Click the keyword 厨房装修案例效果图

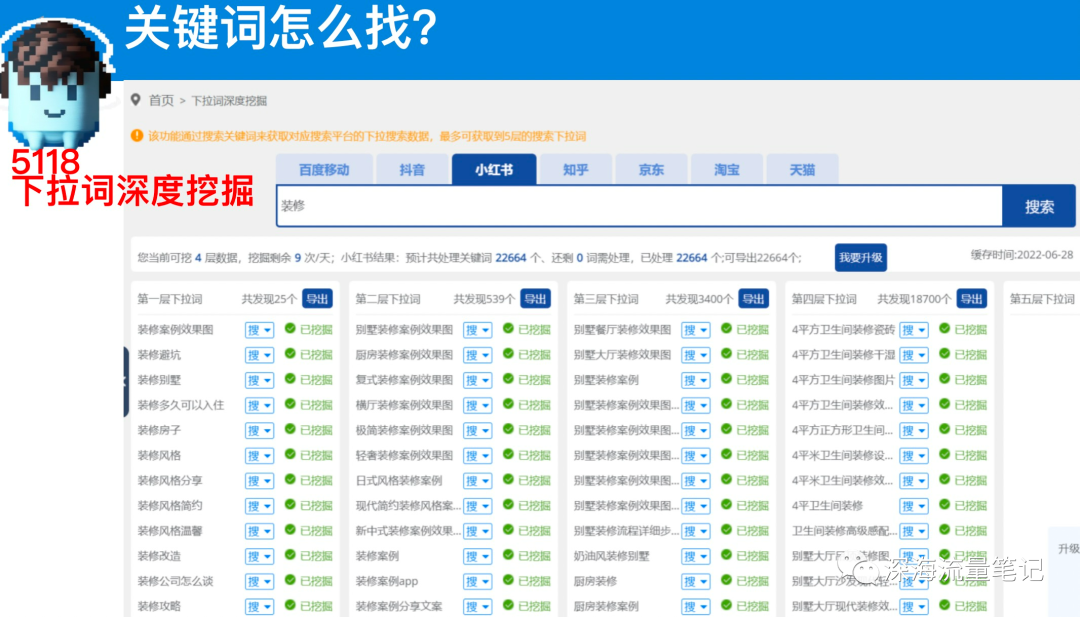click(404, 355)
